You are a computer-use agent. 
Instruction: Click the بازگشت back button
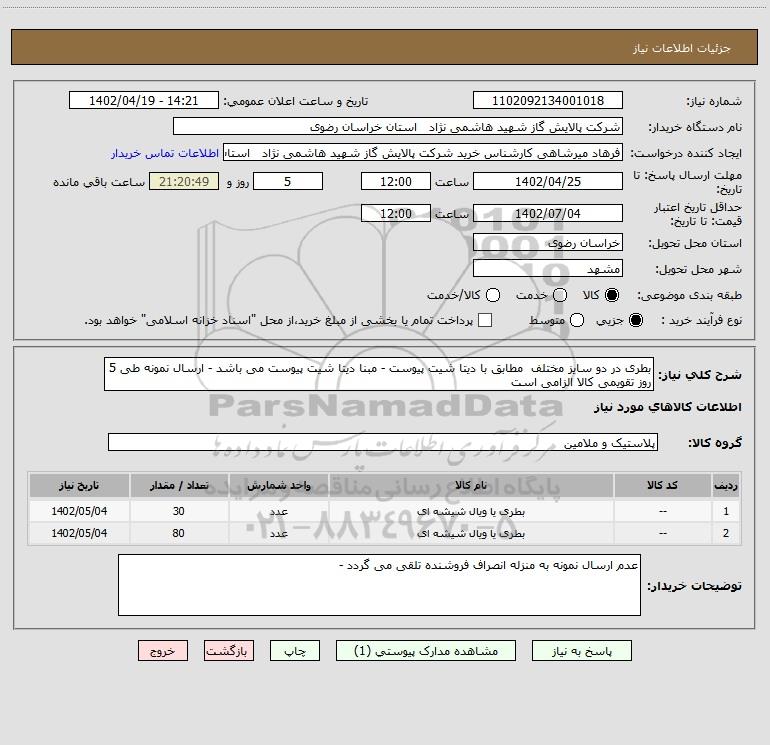[x=229, y=650]
